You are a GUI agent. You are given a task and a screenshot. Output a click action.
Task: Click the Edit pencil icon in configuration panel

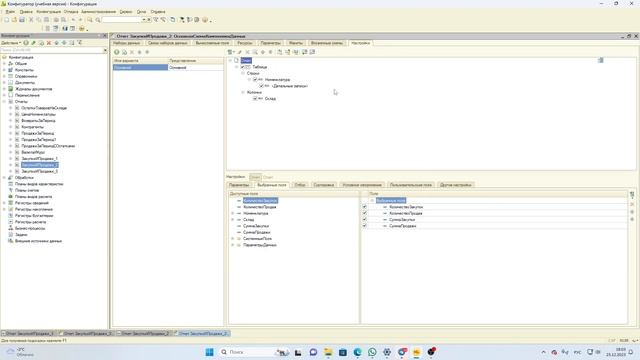pyautogui.click(x=34, y=43)
